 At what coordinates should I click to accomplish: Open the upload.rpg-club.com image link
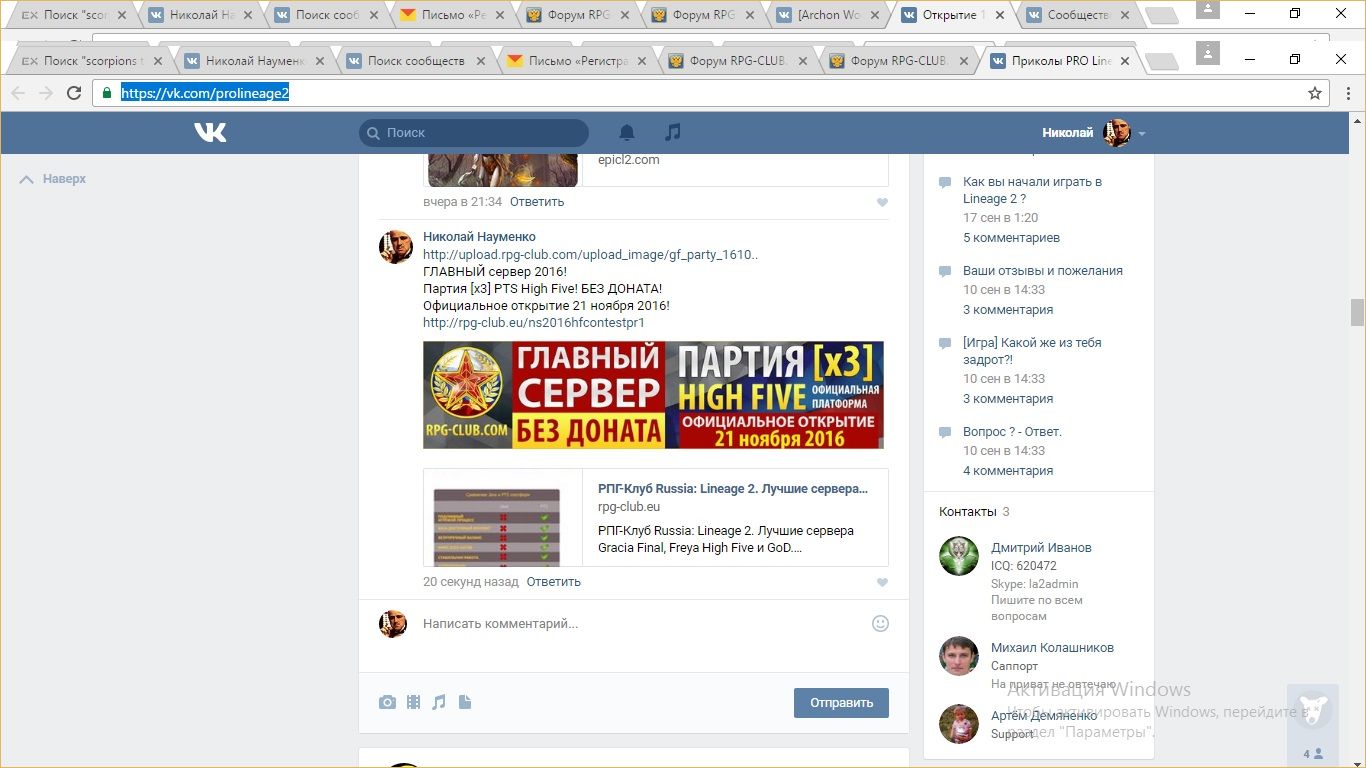[x=591, y=255]
